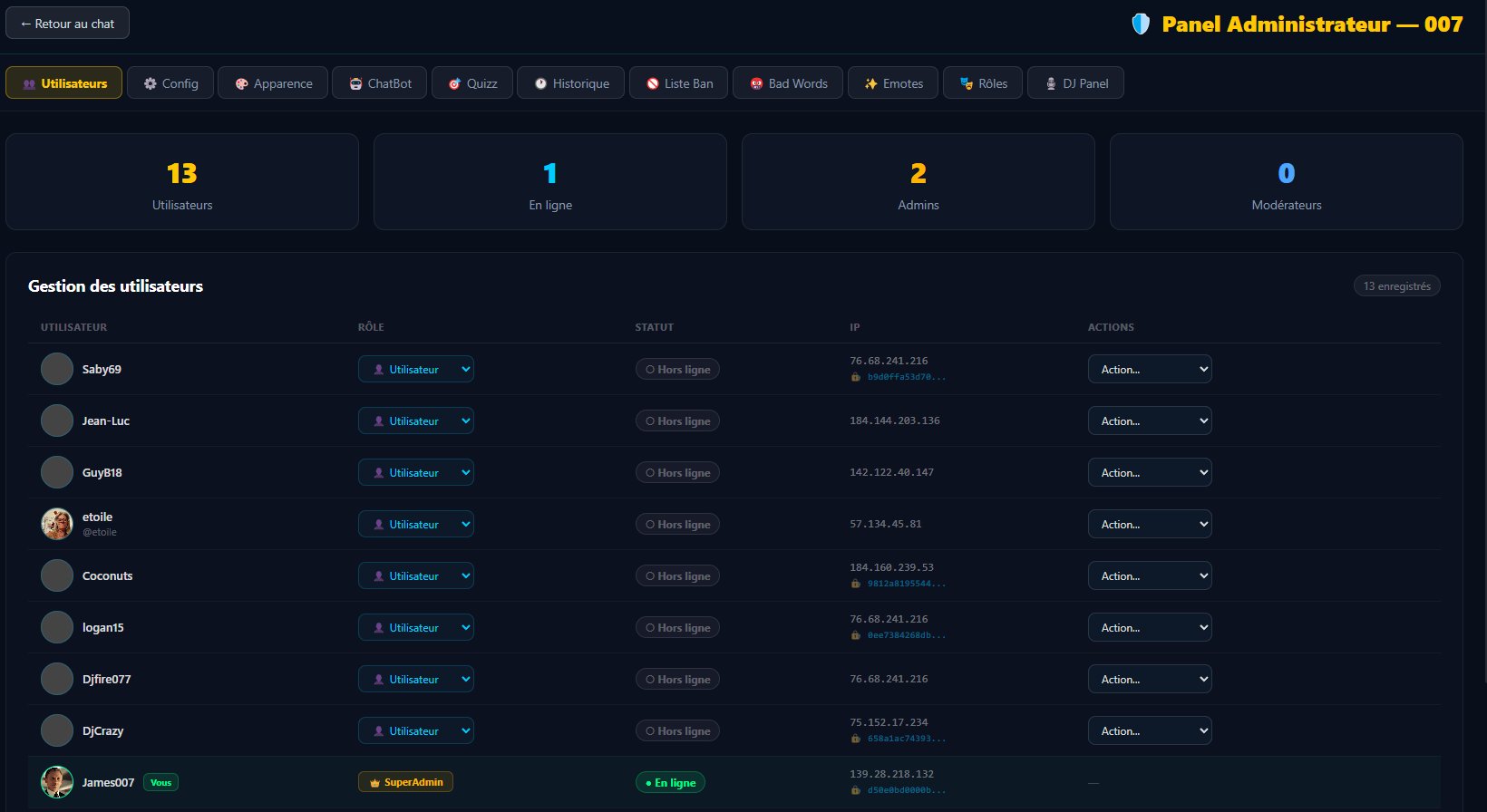
Task: Click the sparkles icon in Emotes tab
Action: click(x=870, y=83)
